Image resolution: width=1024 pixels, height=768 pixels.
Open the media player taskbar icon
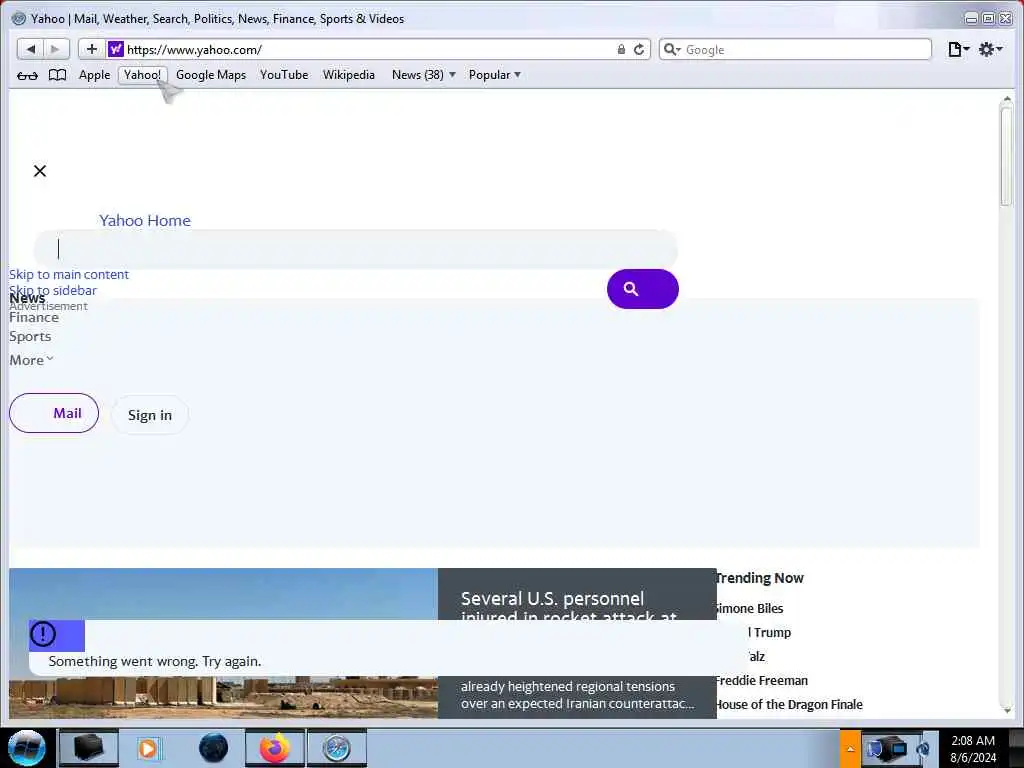click(x=148, y=748)
